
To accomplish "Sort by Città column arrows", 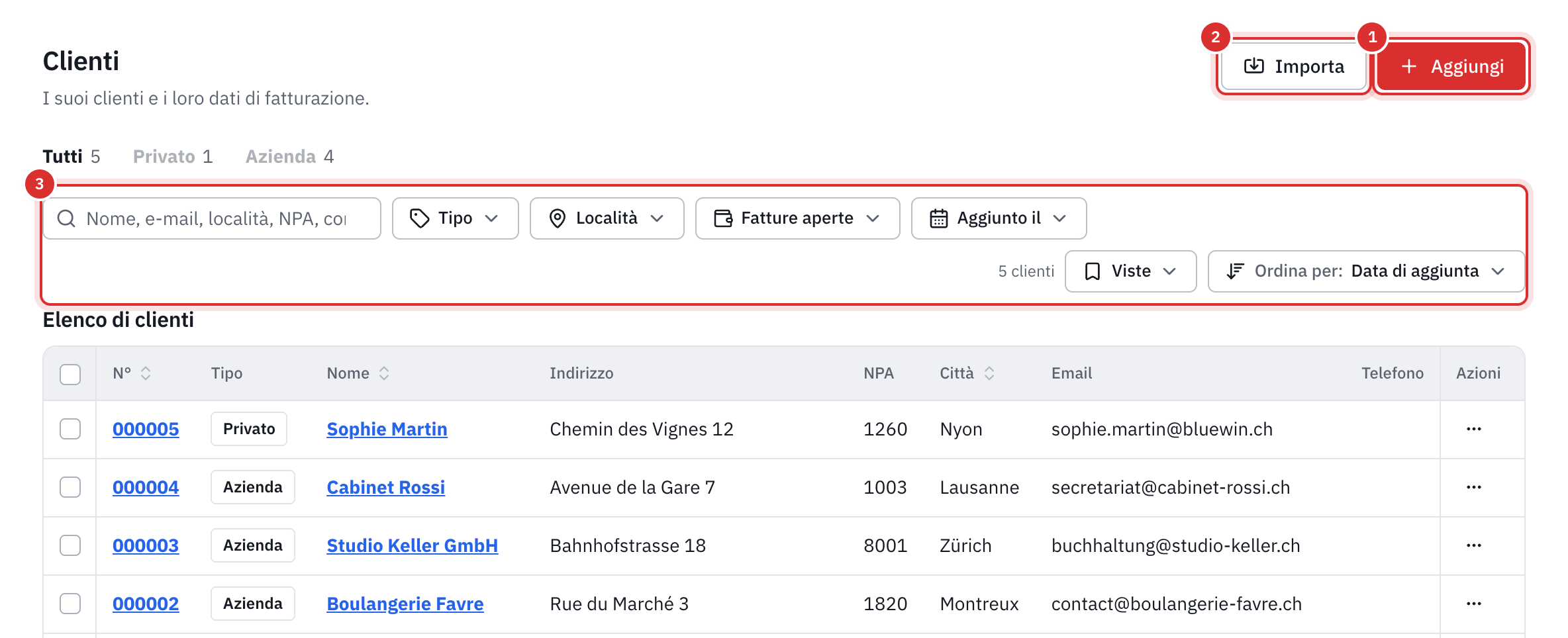I will [989, 373].
